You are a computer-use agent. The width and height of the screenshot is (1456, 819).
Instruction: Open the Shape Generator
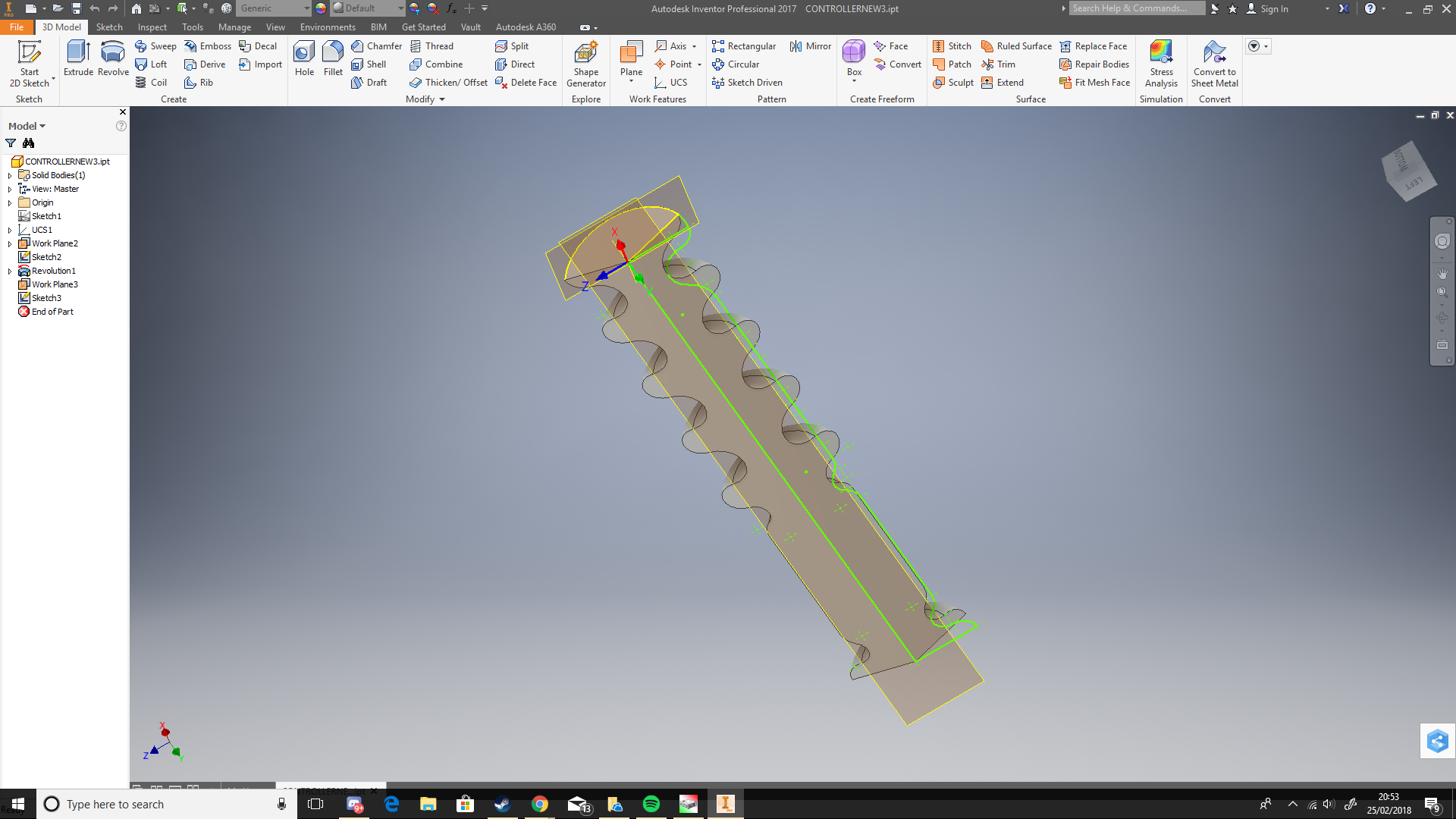[x=585, y=61]
